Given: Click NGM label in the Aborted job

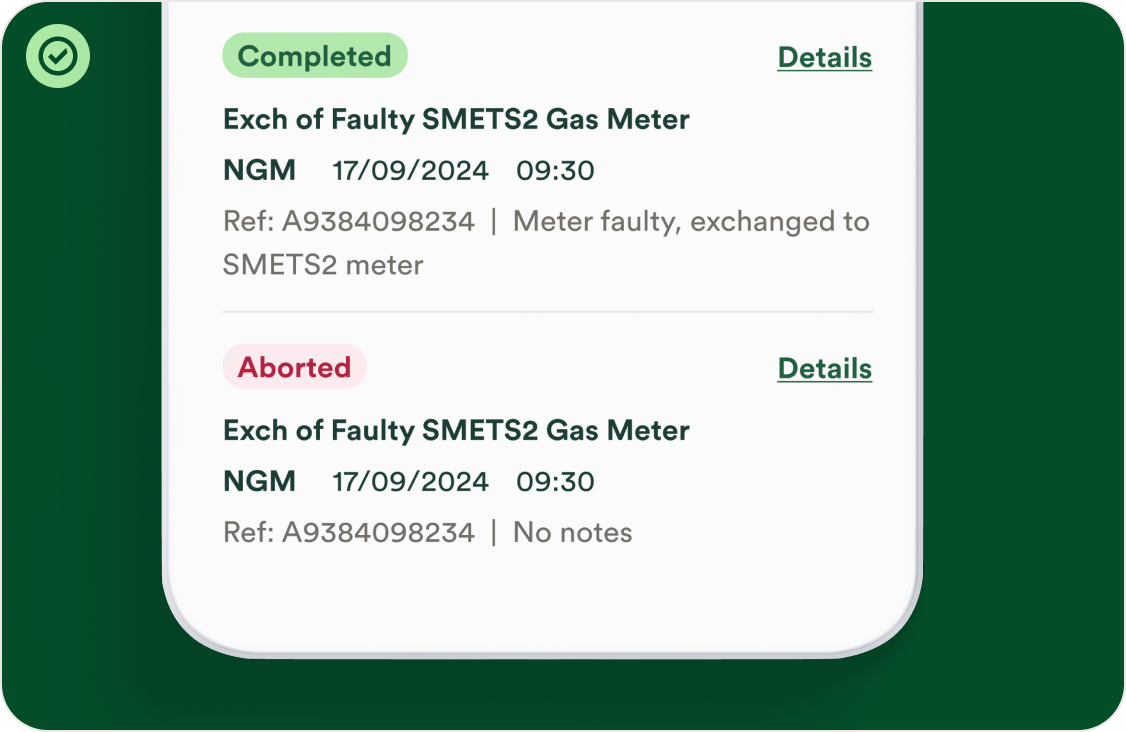Looking at the screenshot, I should (x=259, y=482).
